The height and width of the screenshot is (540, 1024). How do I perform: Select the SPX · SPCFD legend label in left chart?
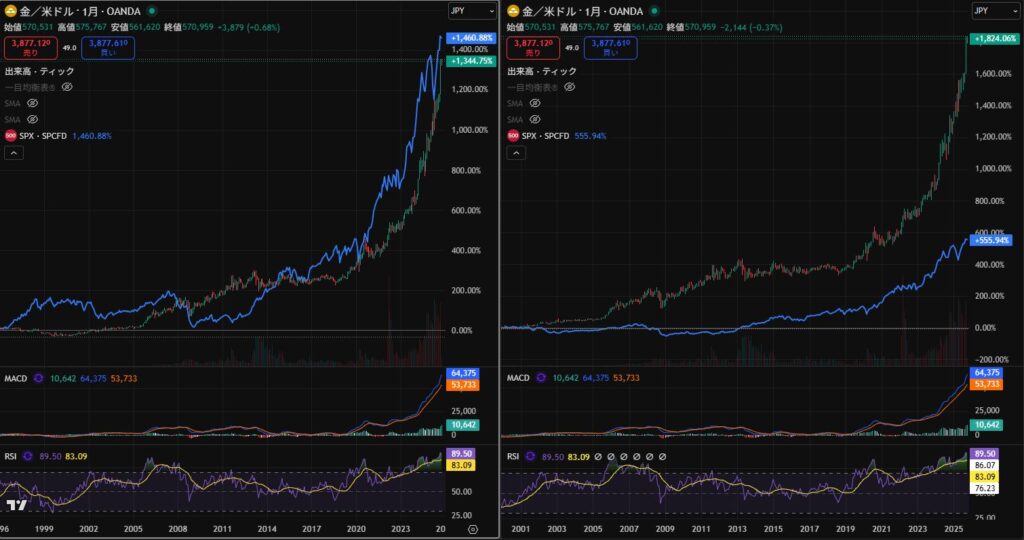pyautogui.click(x=47, y=136)
